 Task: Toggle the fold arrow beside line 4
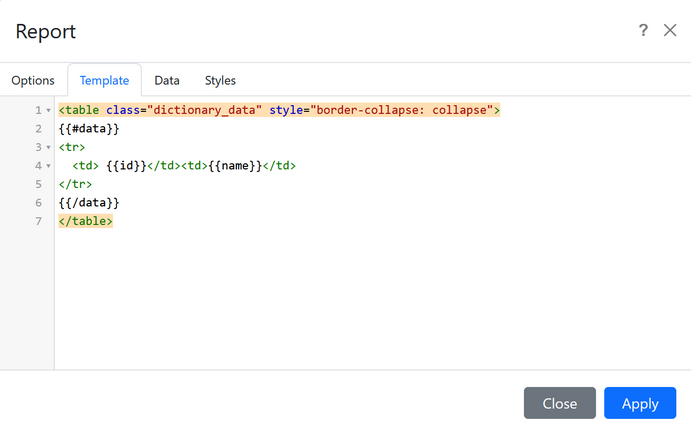[x=48, y=166]
